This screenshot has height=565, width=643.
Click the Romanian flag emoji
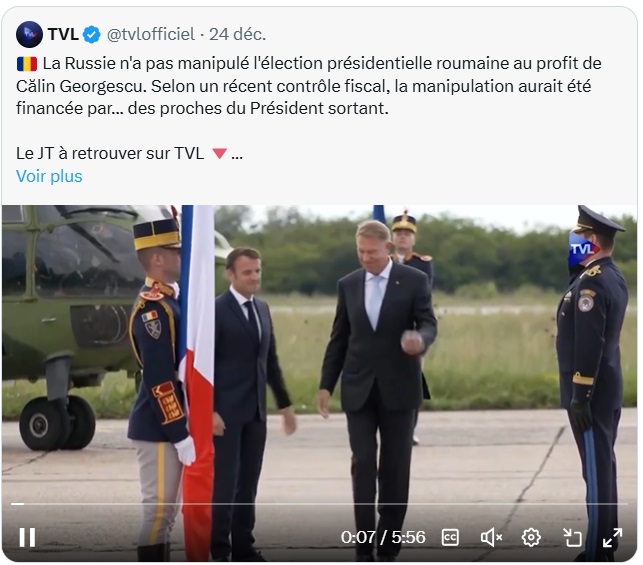[27, 64]
